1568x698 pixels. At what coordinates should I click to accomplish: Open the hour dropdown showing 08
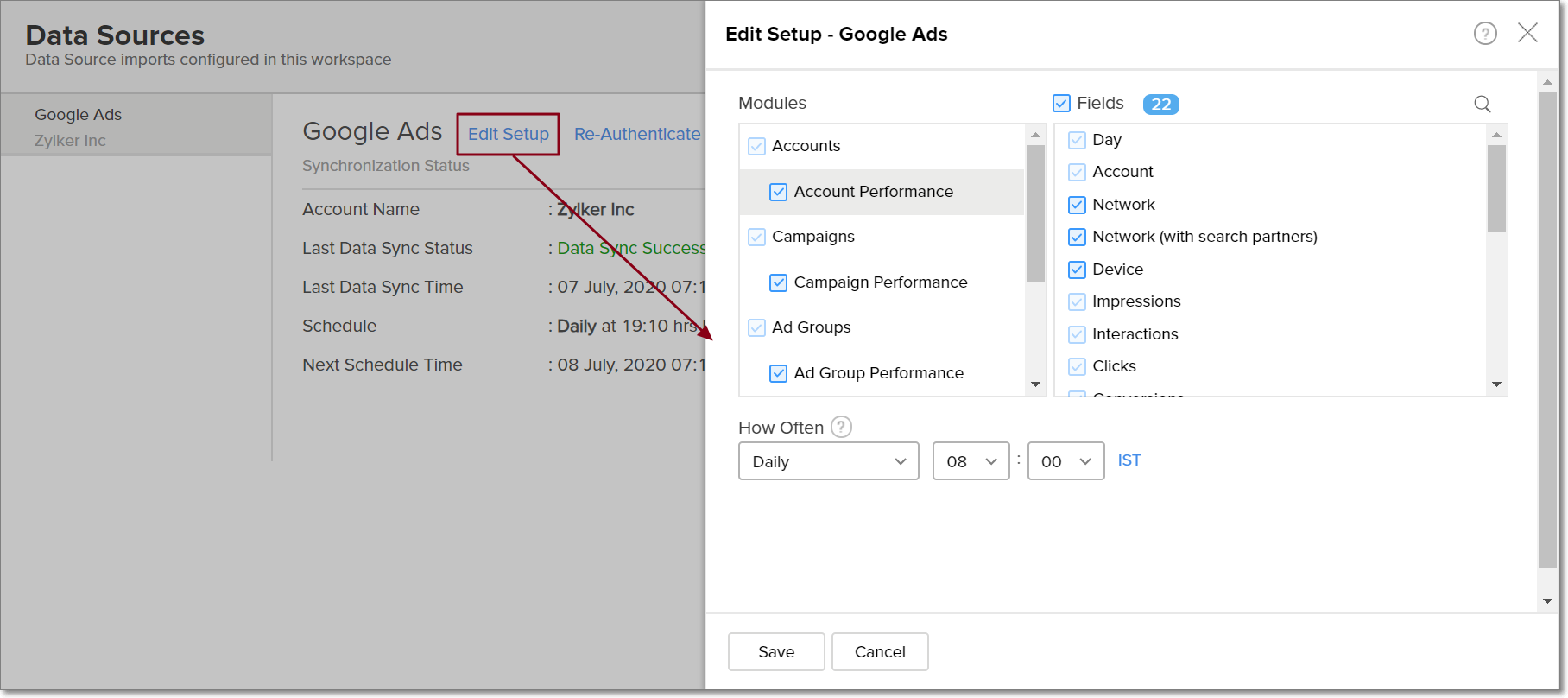(971, 461)
